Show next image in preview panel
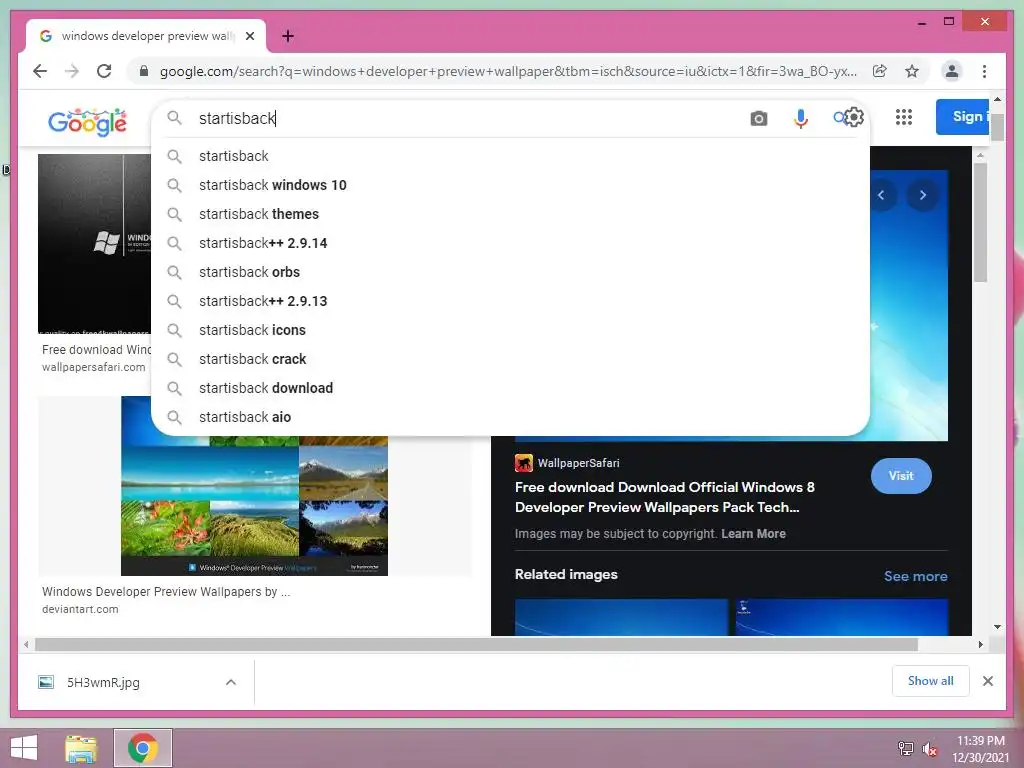Viewport: 1024px width, 768px height. (922, 195)
